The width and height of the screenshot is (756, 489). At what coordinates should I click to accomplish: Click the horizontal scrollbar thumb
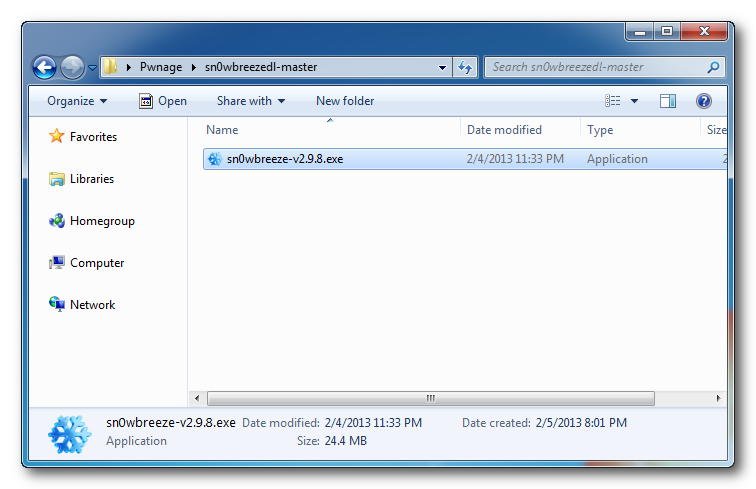click(431, 398)
